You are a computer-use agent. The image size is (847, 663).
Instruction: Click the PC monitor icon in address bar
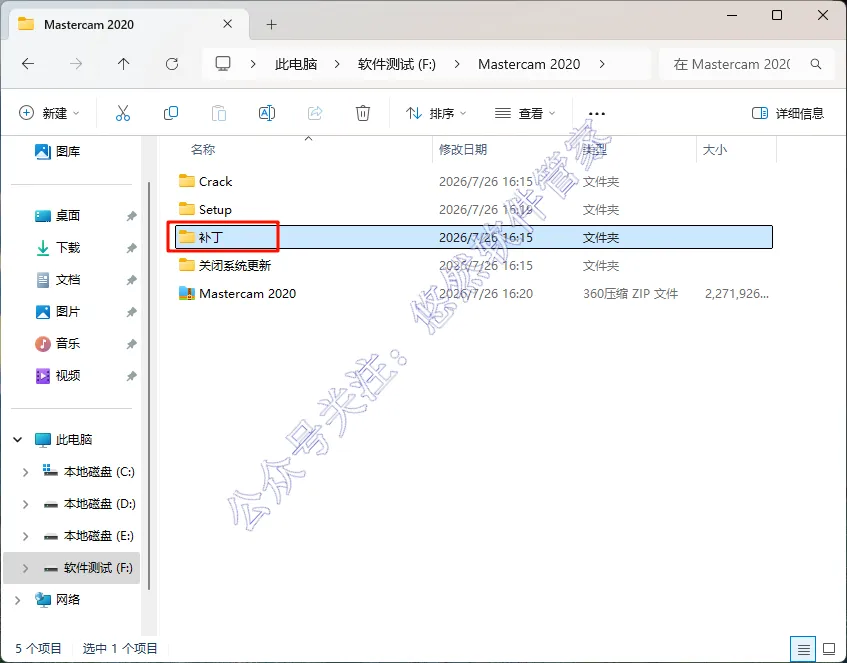click(223, 64)
